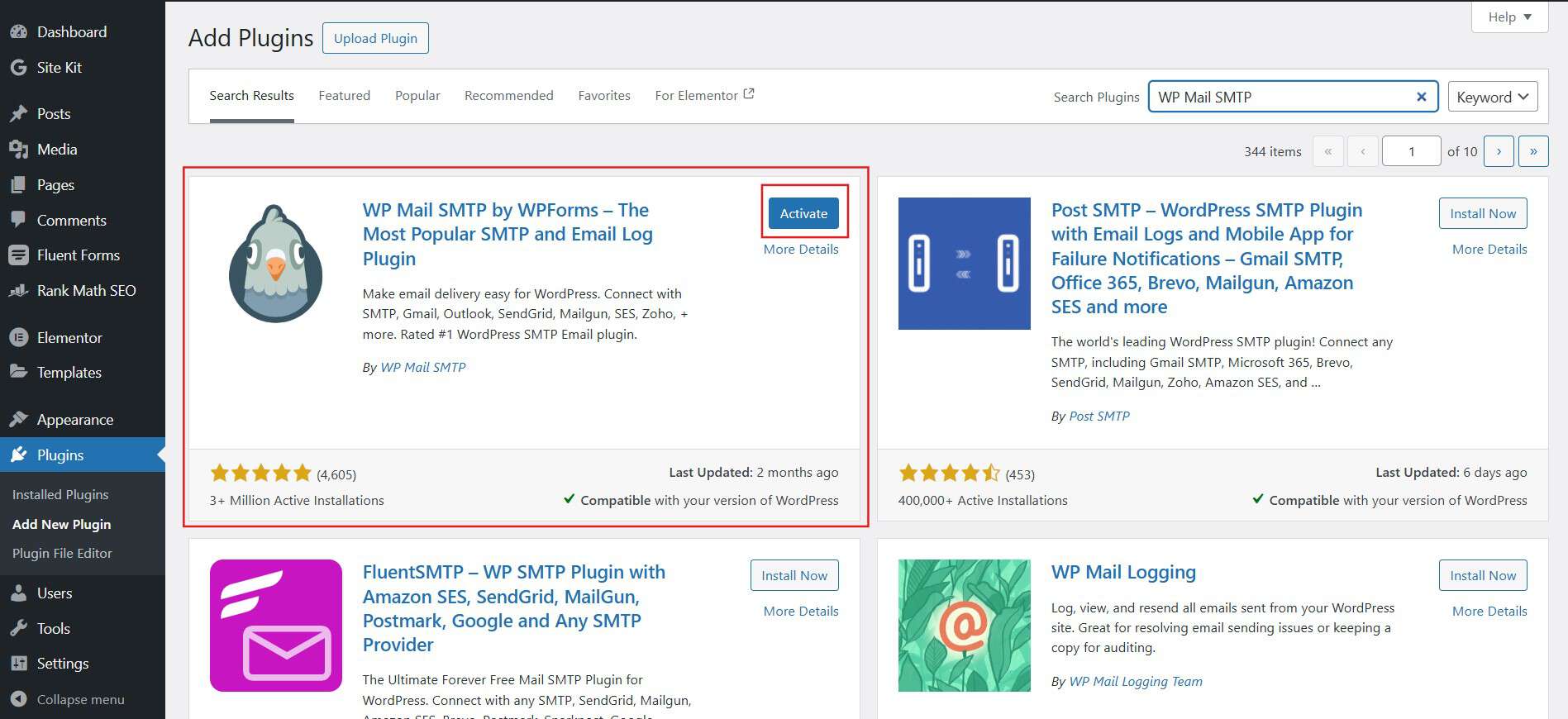
Task: Click the Elementor icon
Action: tap(18, 338)
